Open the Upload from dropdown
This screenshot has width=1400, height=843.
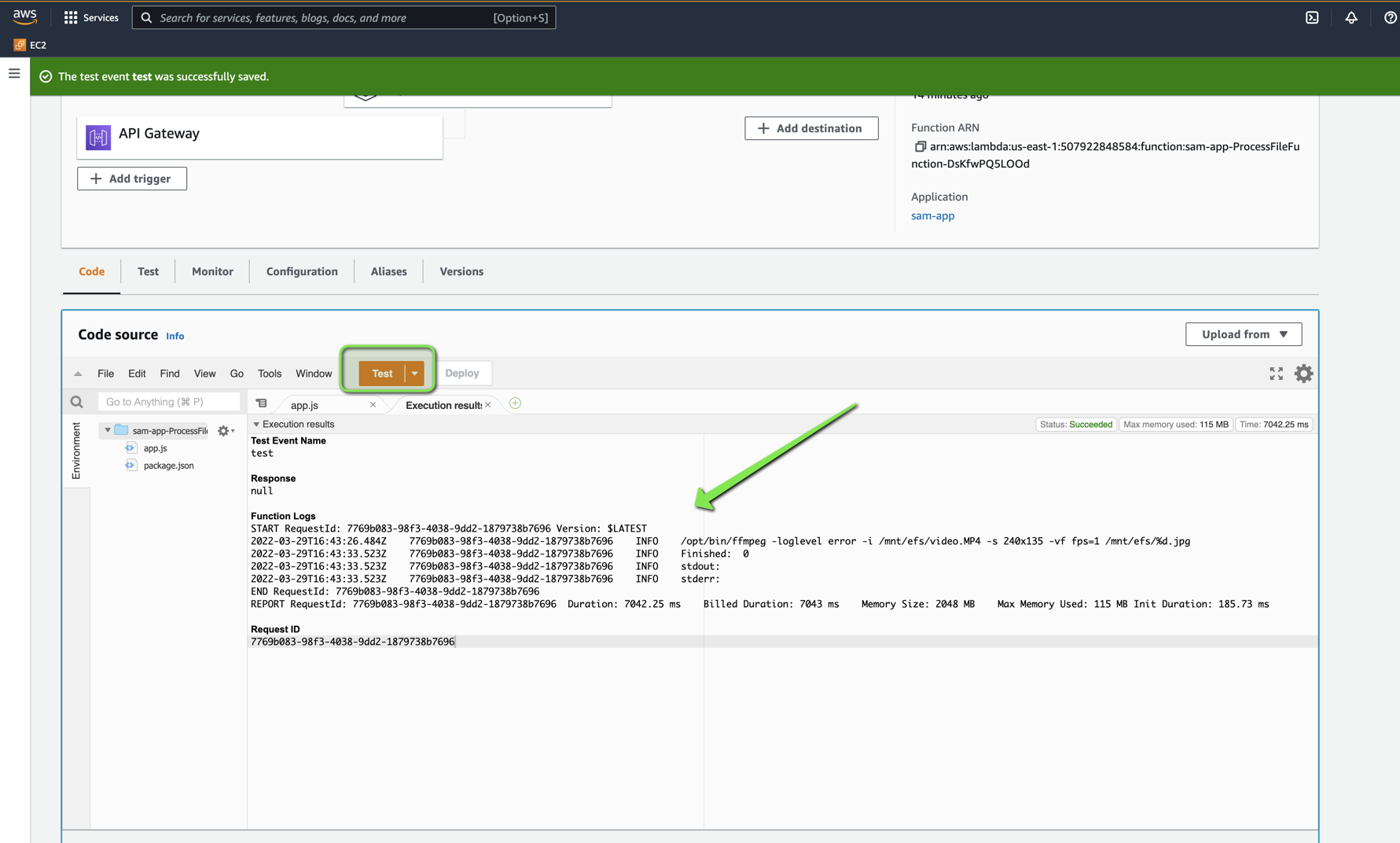1244,334
